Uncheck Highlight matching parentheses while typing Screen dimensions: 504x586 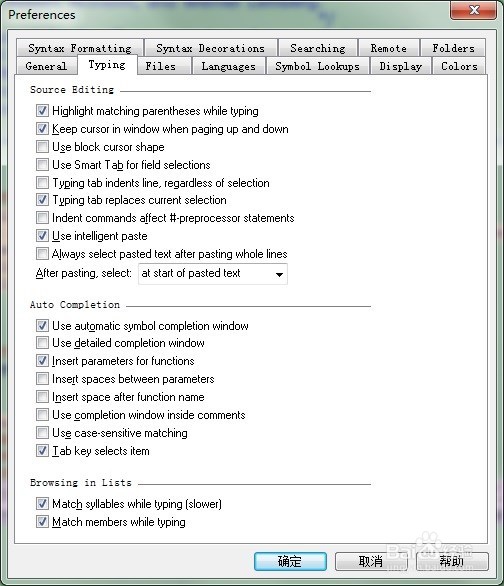coord(42,111)
